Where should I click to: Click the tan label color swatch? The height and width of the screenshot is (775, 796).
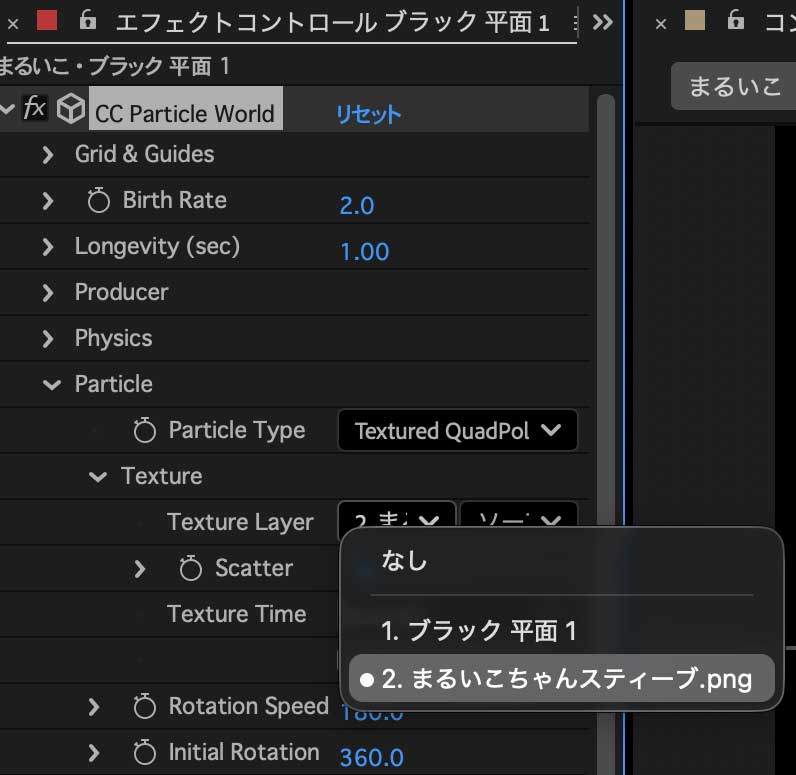(x=695, y=20)
